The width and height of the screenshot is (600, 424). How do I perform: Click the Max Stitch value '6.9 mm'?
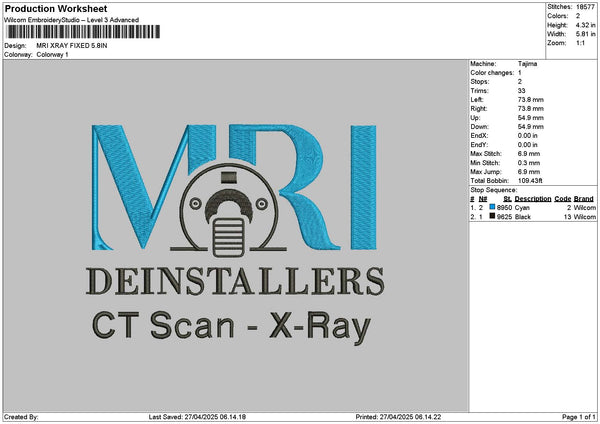coord(529,154)
